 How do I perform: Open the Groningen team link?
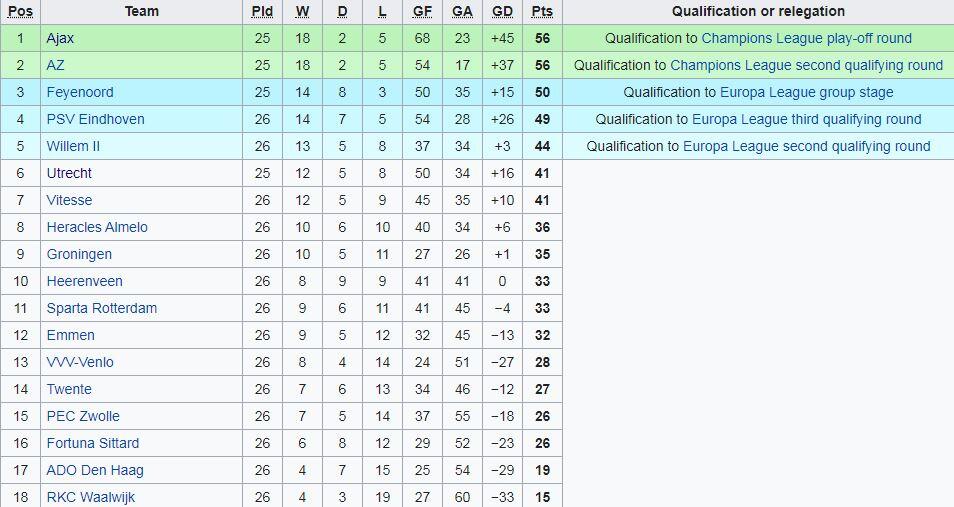pyautogui.click(x=79, y=254)
